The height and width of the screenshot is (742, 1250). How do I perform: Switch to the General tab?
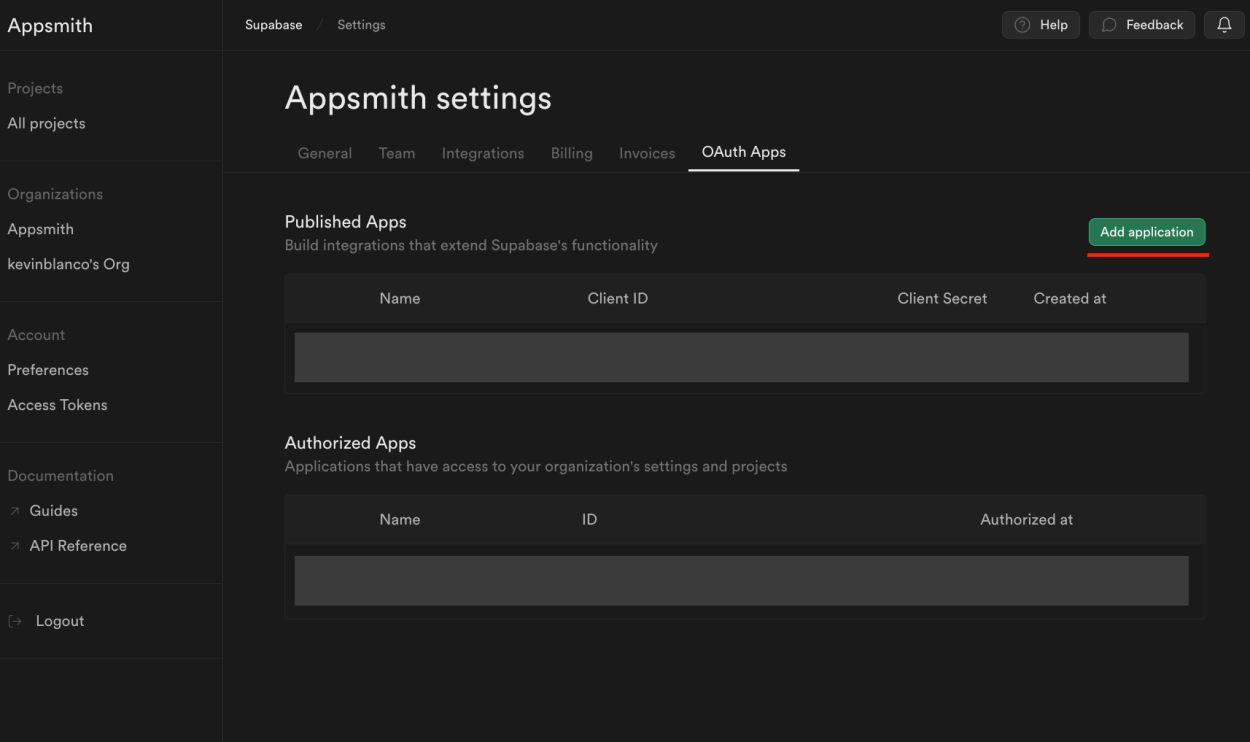(x=324, y=153)
